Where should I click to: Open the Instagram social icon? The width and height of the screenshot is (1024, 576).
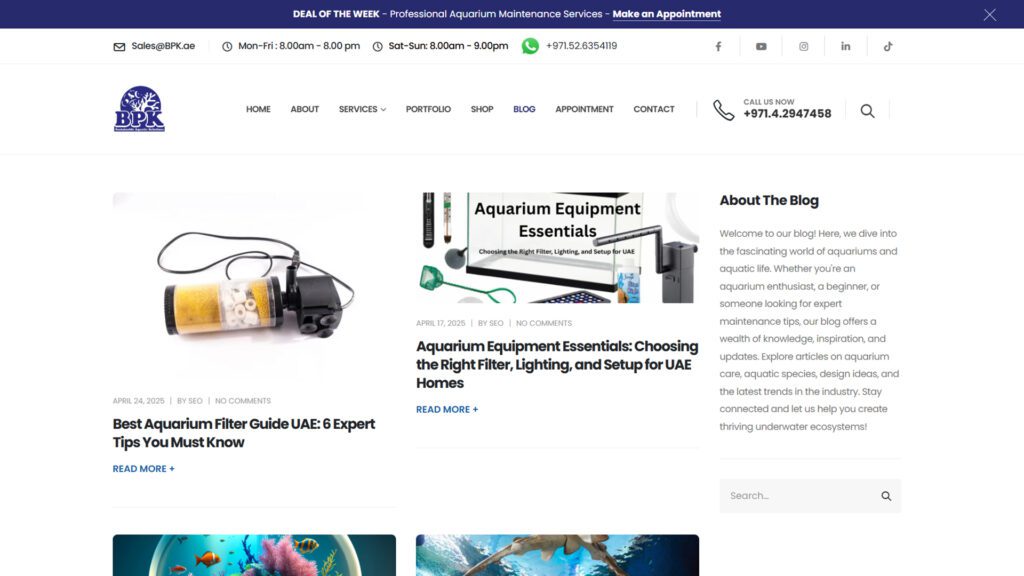pos(803,46)
